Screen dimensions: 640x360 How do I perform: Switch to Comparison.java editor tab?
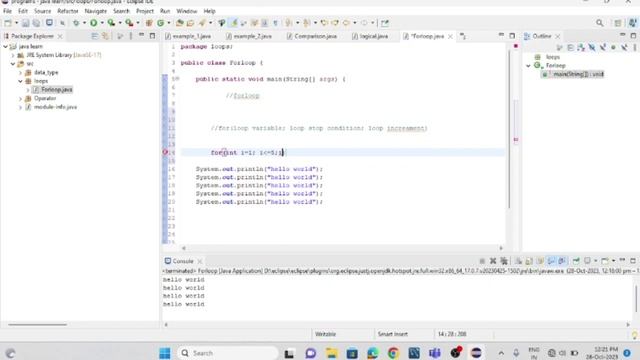coord(312,36)
